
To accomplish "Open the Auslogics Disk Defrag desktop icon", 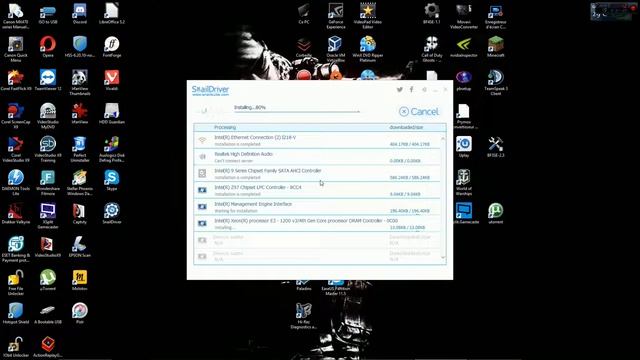I will 111,149.
